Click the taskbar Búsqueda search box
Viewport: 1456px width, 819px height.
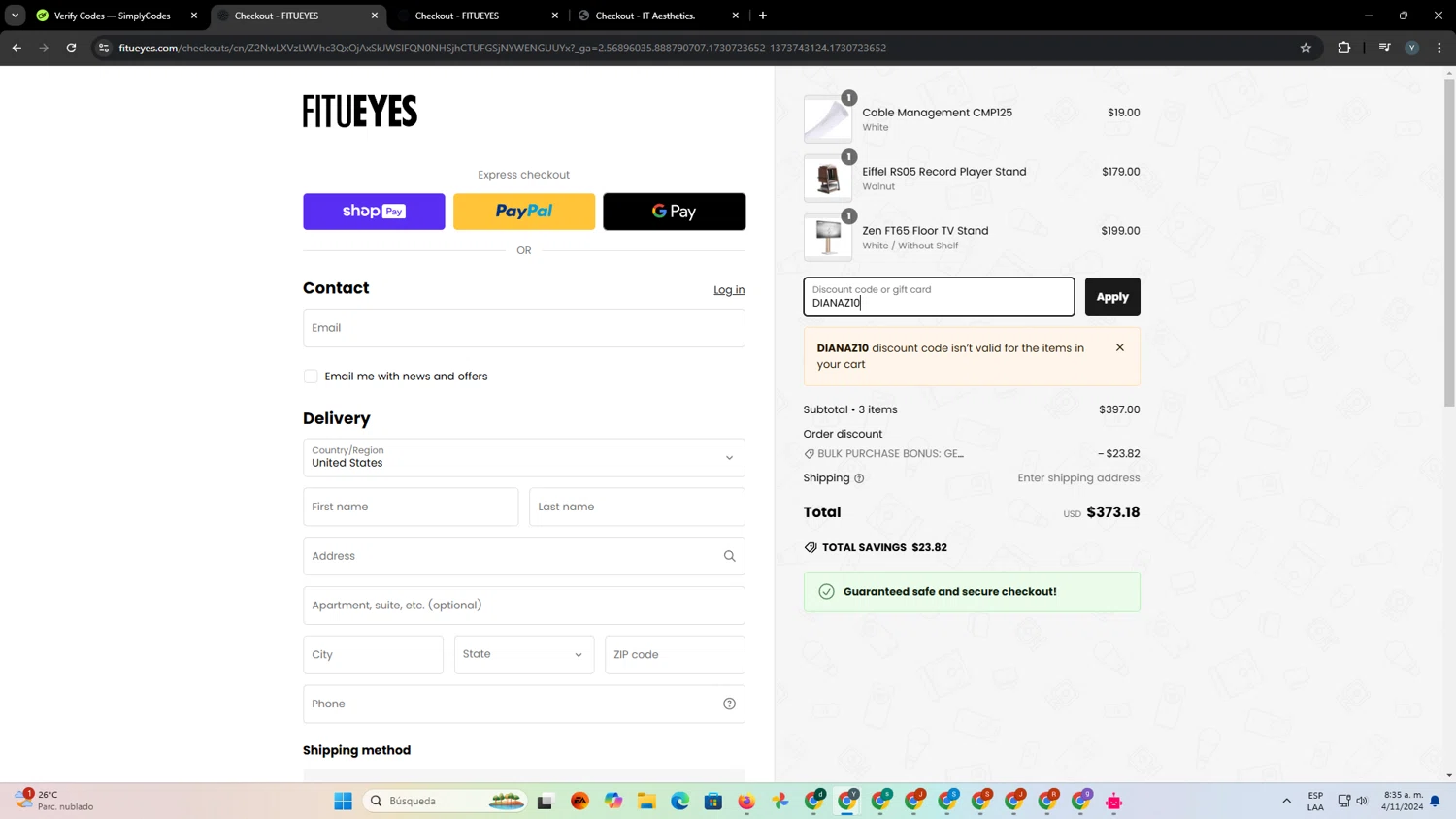tap(446, 801)
